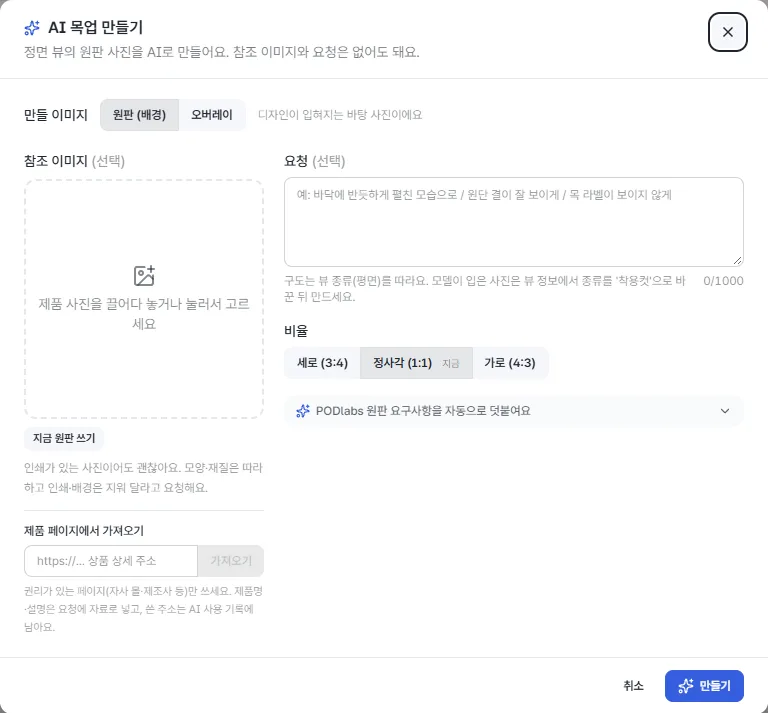Expand PODlabs 원판 요구사항 section
The width and height of the screenshot is (768, 713).
coord(513,411)
